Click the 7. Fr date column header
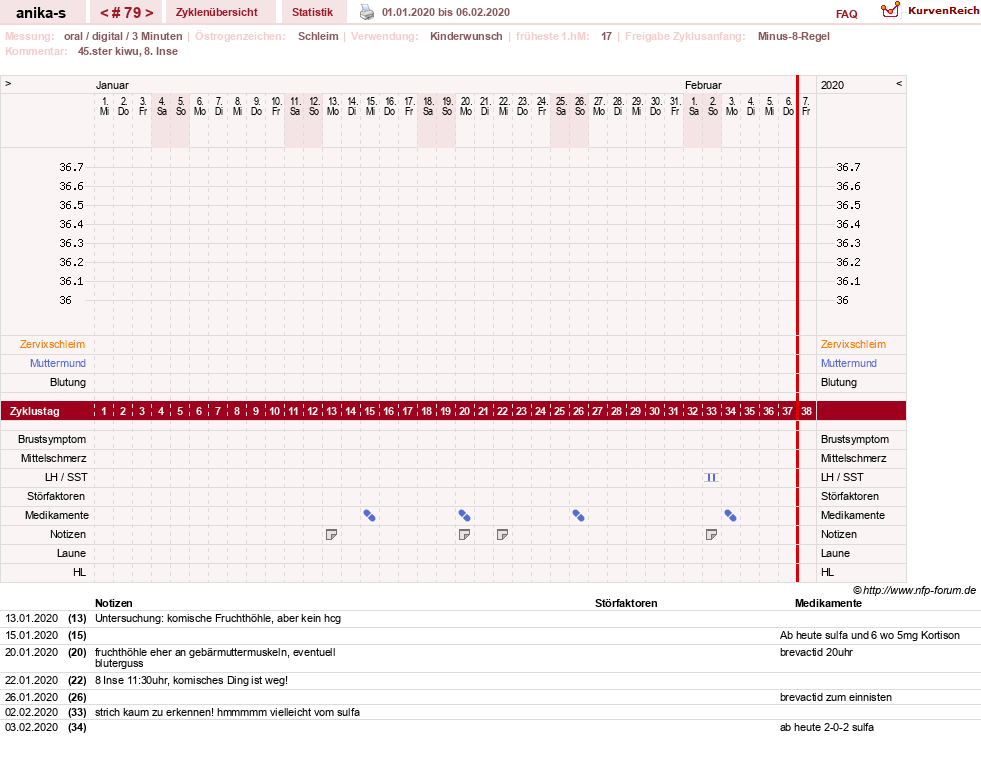Viewport: 981px width, 776px height. (x=806, y=106)
